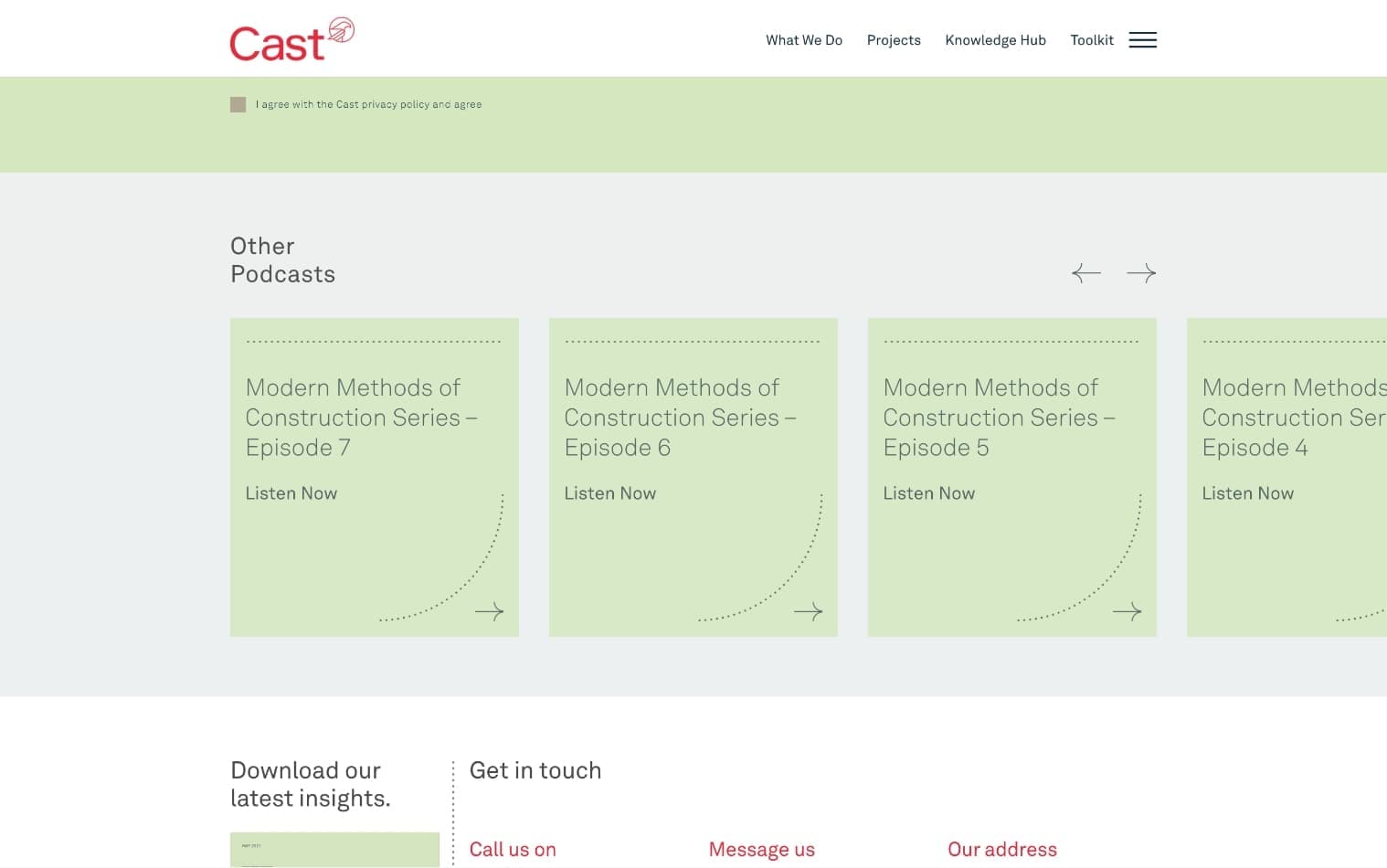
Task: Click Listen Now for Episode 5
Action: (928, 493)
